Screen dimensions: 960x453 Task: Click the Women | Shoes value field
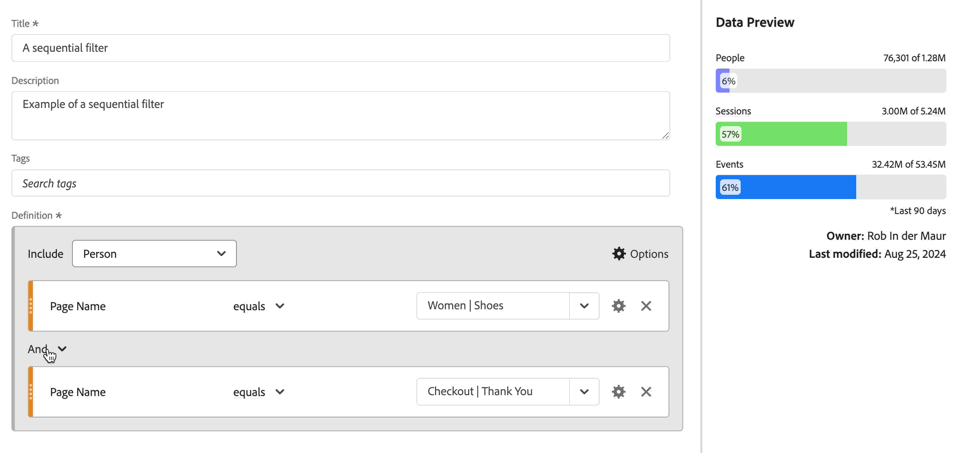pos(492,306)
